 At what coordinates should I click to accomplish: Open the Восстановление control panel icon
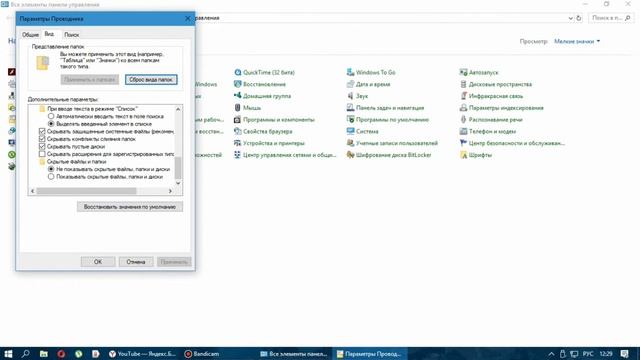tap(238, 84)
